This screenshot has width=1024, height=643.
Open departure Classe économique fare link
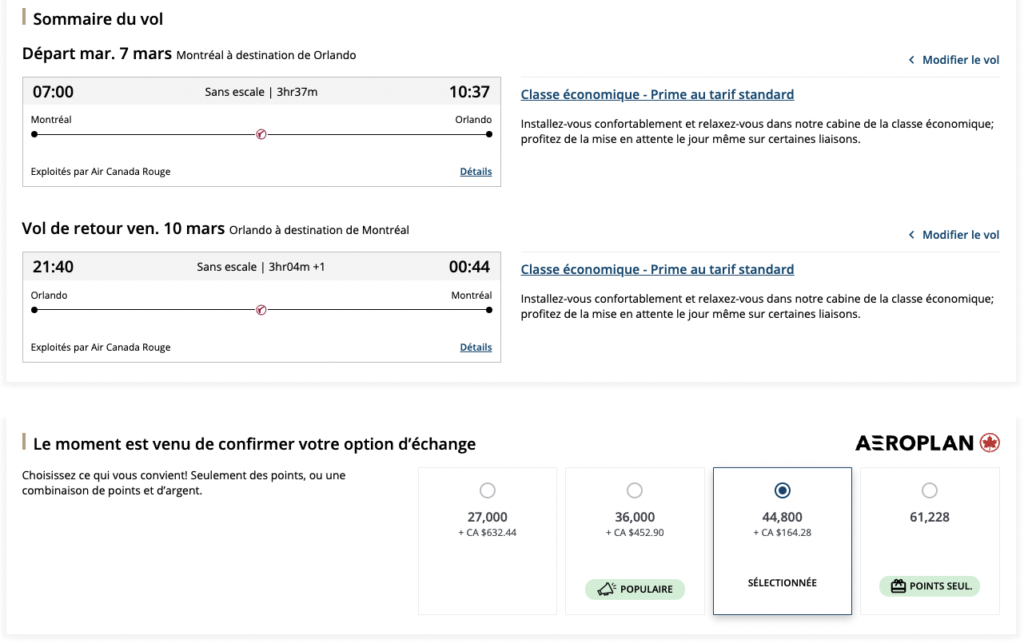(657, 95)
